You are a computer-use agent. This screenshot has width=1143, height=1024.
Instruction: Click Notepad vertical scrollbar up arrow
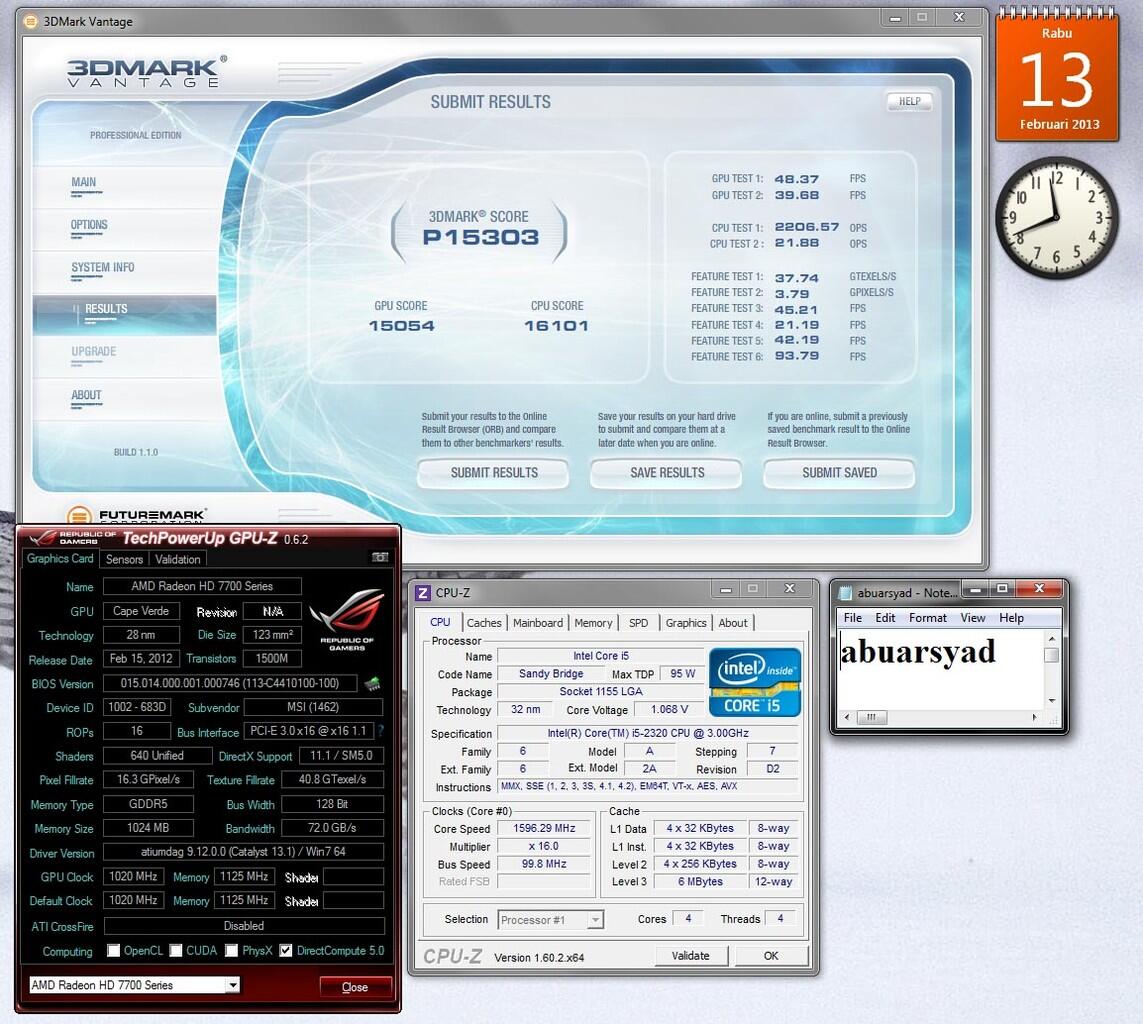pos(1052,638)
